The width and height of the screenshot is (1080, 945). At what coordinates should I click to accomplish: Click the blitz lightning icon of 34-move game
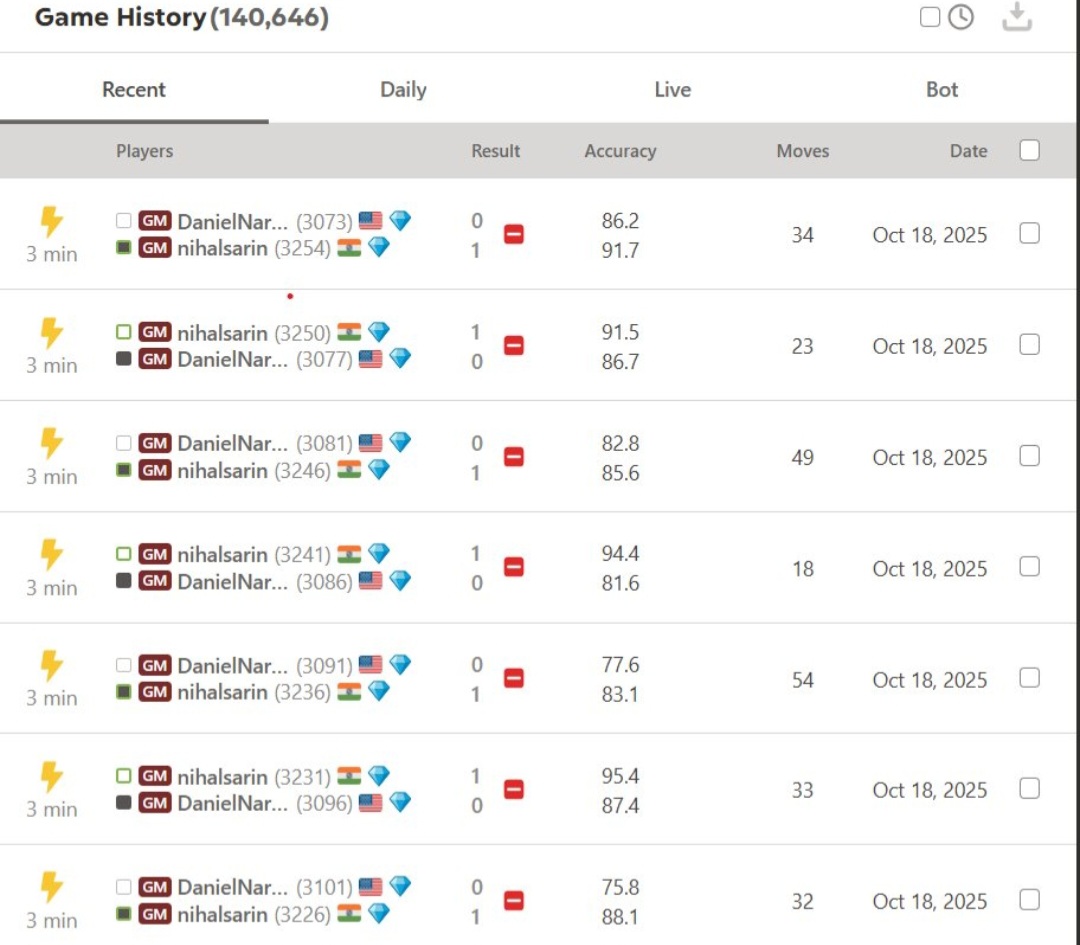click(51, 222)
